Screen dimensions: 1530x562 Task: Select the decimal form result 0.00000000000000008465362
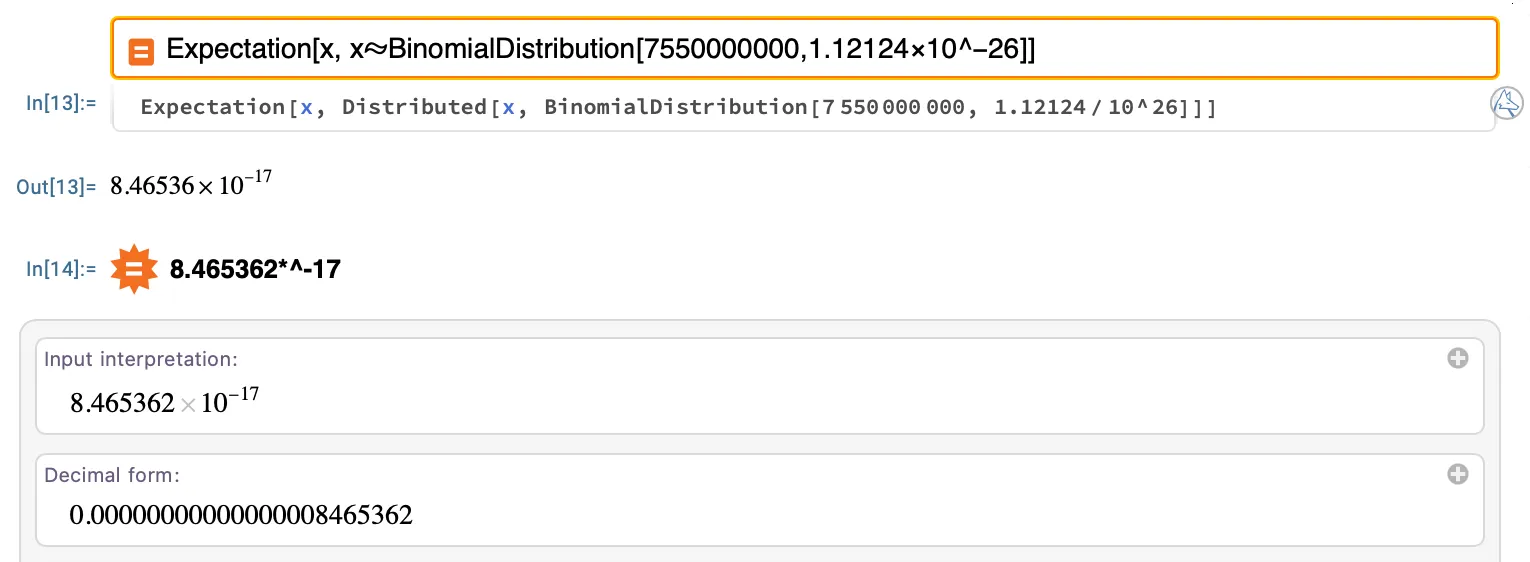click(241, 516)
